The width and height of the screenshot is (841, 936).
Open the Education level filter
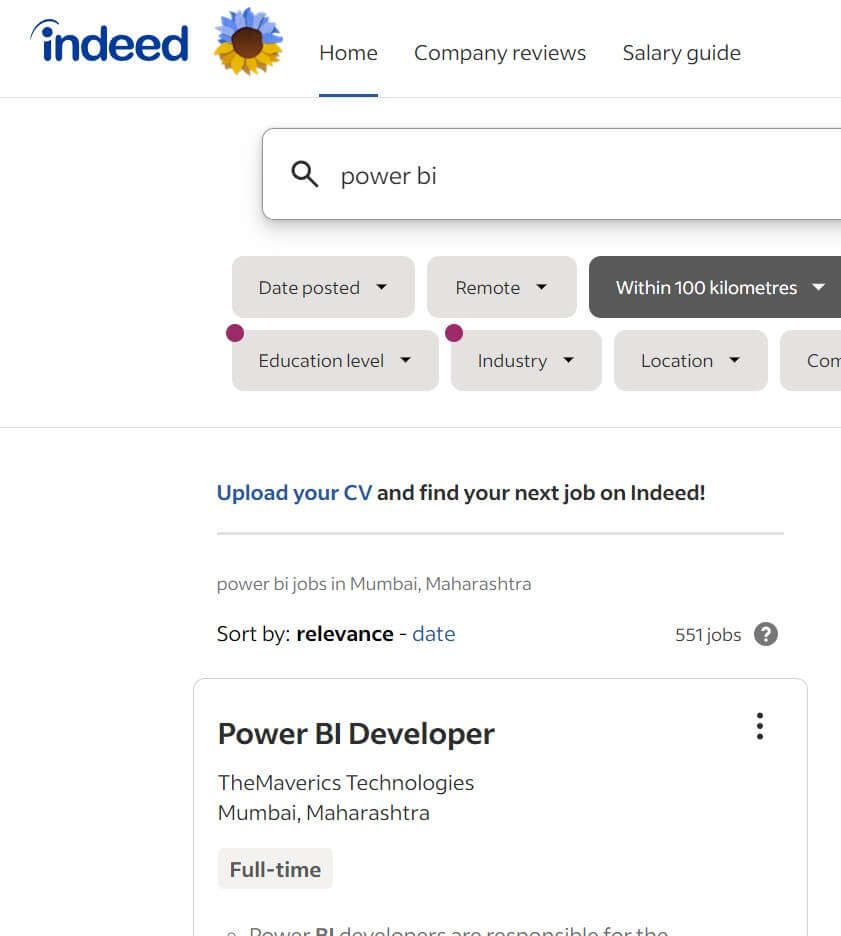click(x=334, y=360)
